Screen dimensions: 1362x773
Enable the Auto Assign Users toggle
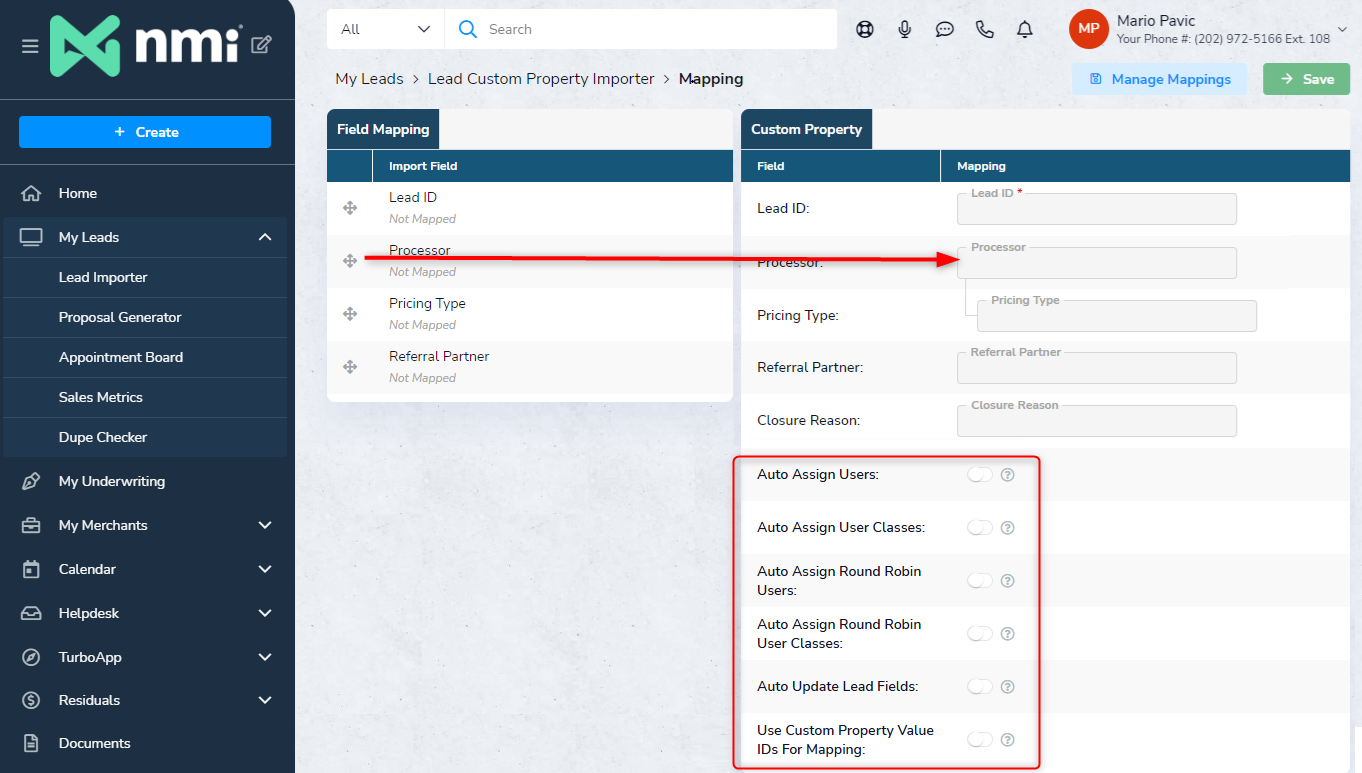[x=980, y=475]
